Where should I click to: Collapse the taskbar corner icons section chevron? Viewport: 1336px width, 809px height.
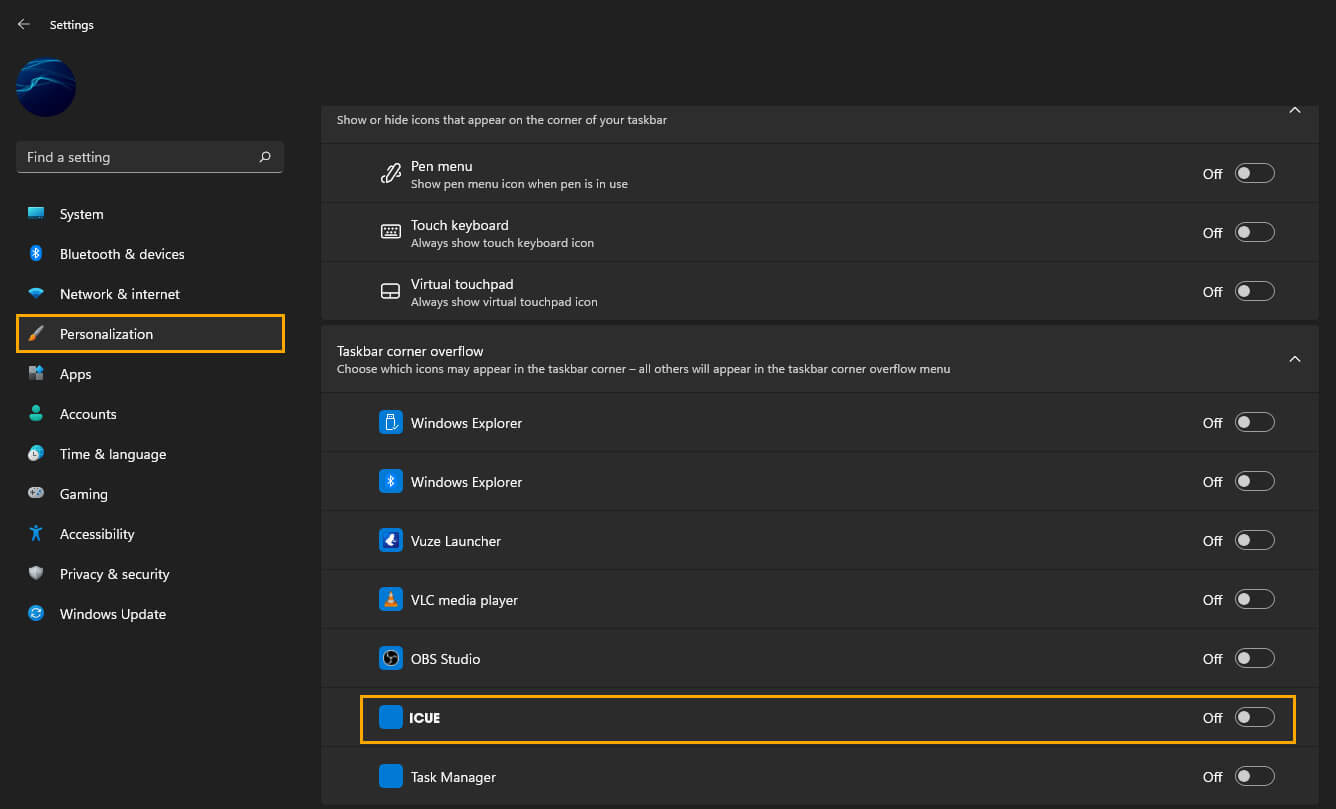1295,110
